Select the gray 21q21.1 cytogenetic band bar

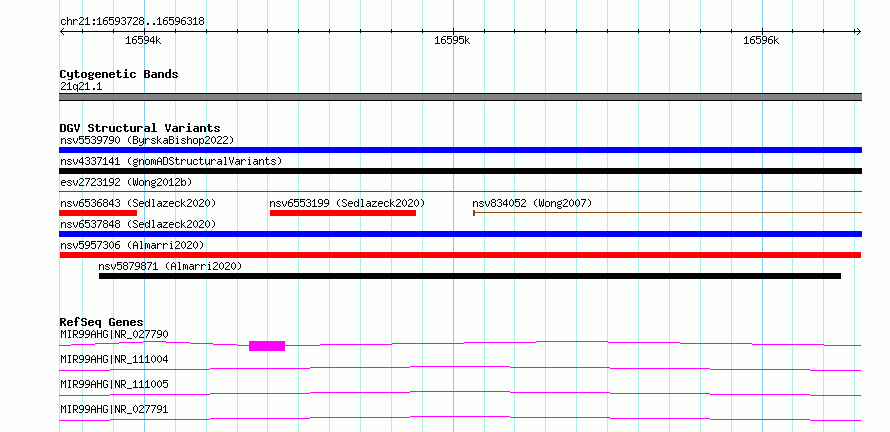(460, 97)
